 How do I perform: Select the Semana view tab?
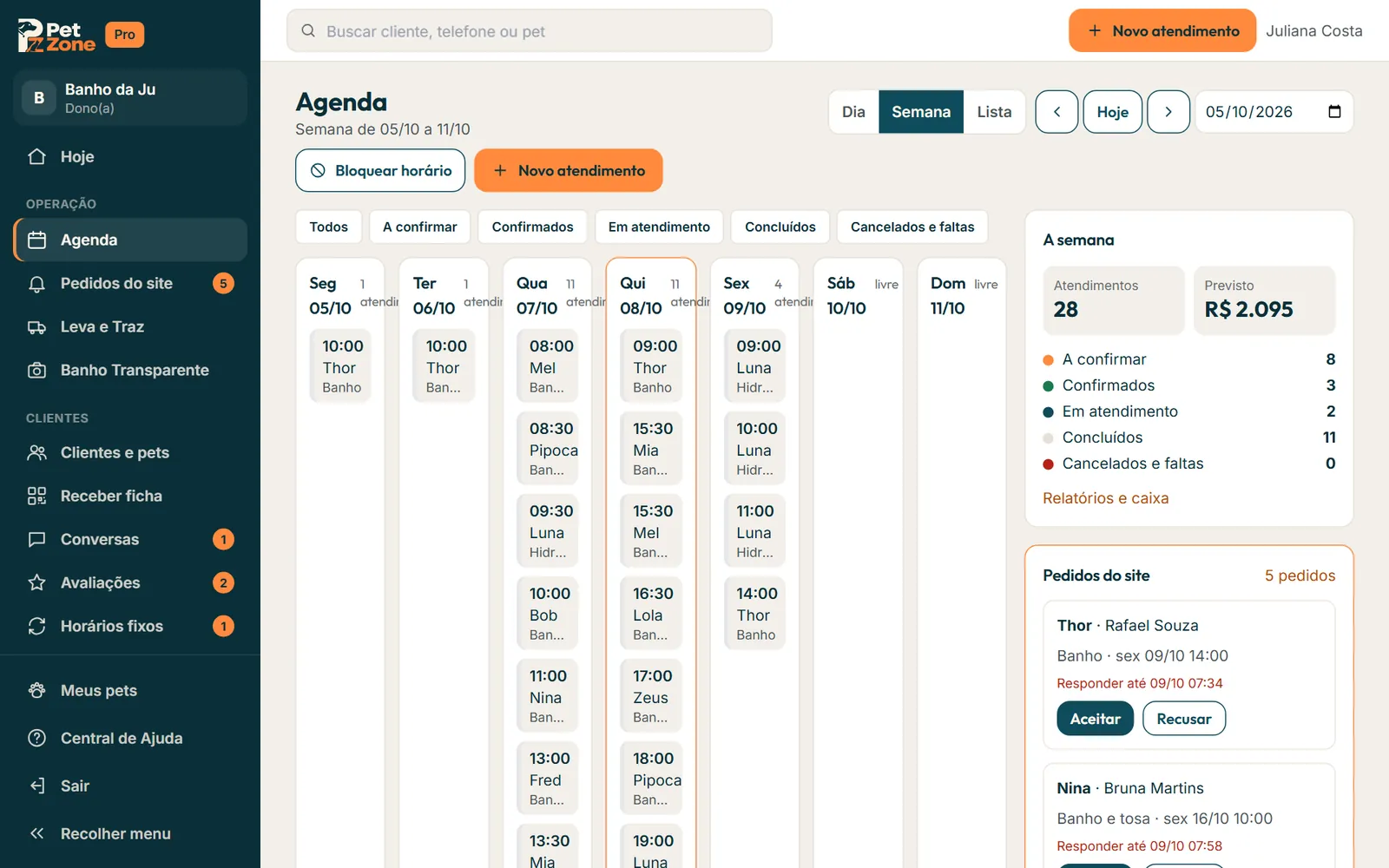(x=921, y=112)
